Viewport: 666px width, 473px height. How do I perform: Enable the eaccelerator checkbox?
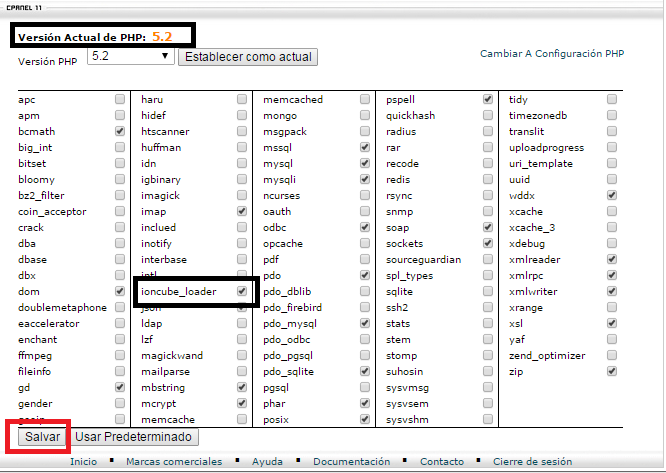120,323
